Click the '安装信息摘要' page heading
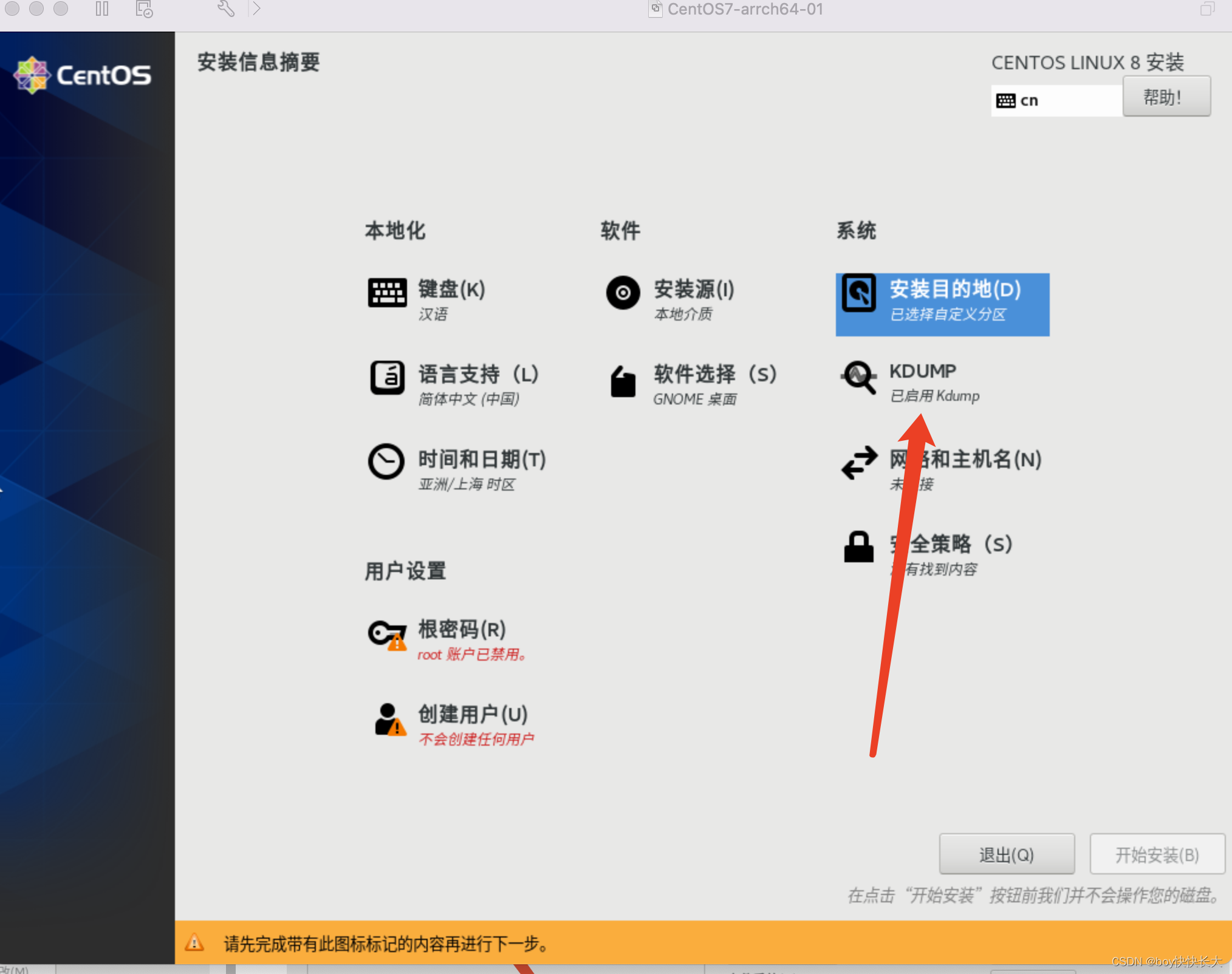This screenshot has width=1232, height=974. (258, 62)
